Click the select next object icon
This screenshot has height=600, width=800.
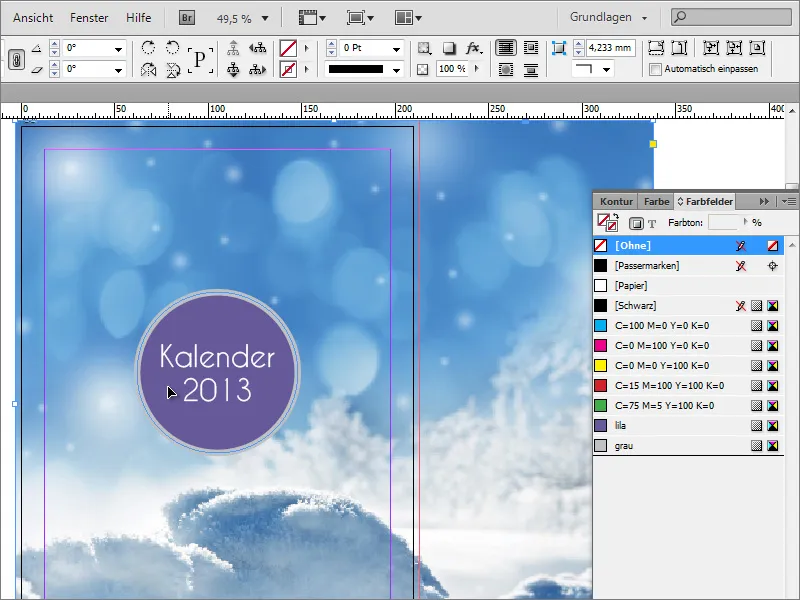(x=258, y=69)
